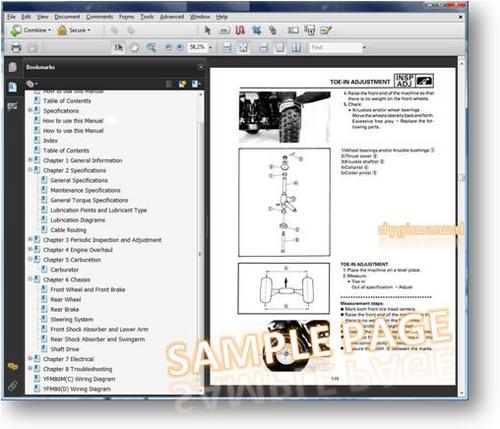
Task: Click the expand current bookmark icon
Action: pyautogui.click(x=195, y=84)
